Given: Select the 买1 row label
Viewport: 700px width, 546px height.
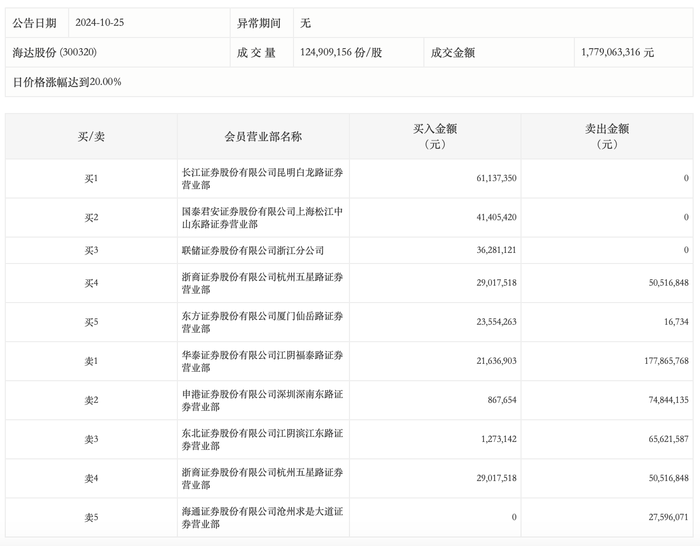Looking at the screenshot, I should [91, 179].
